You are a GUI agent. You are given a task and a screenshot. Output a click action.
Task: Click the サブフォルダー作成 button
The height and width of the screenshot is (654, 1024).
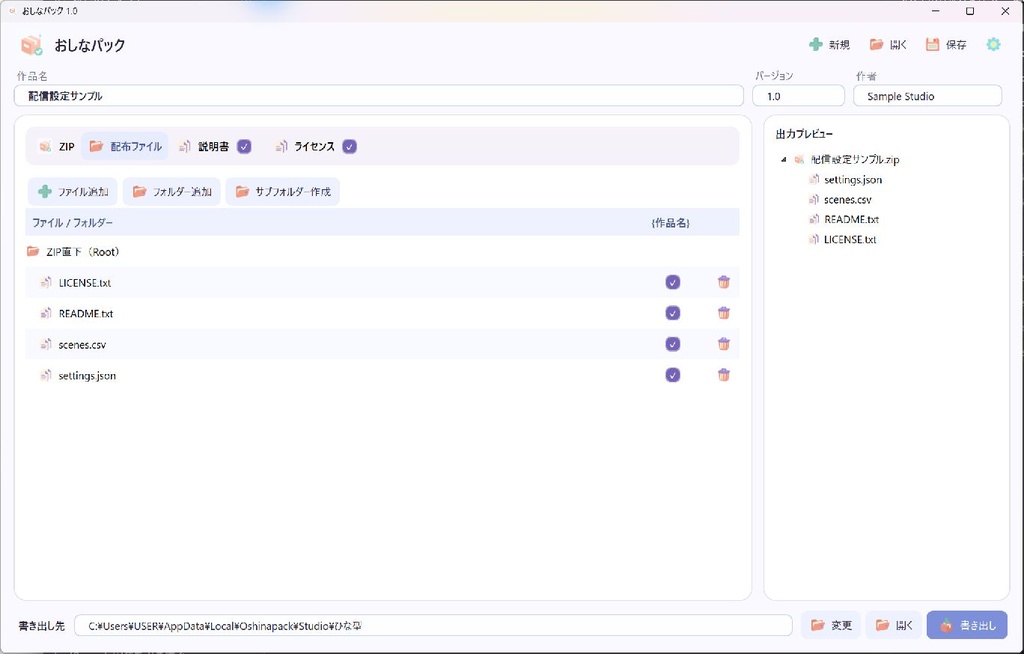tap(283, 191)
